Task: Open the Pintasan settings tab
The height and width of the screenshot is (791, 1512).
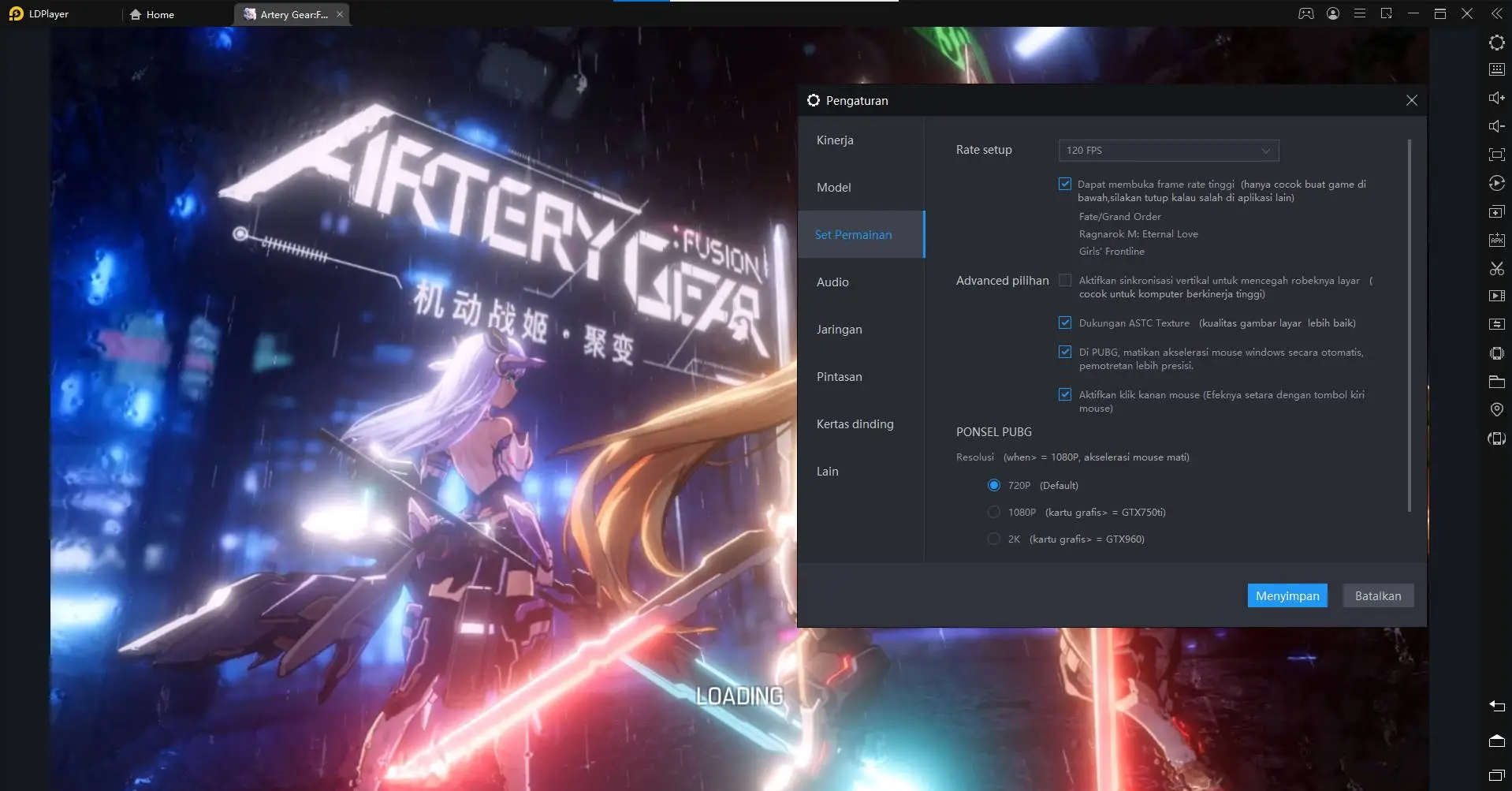Action: 861,376
